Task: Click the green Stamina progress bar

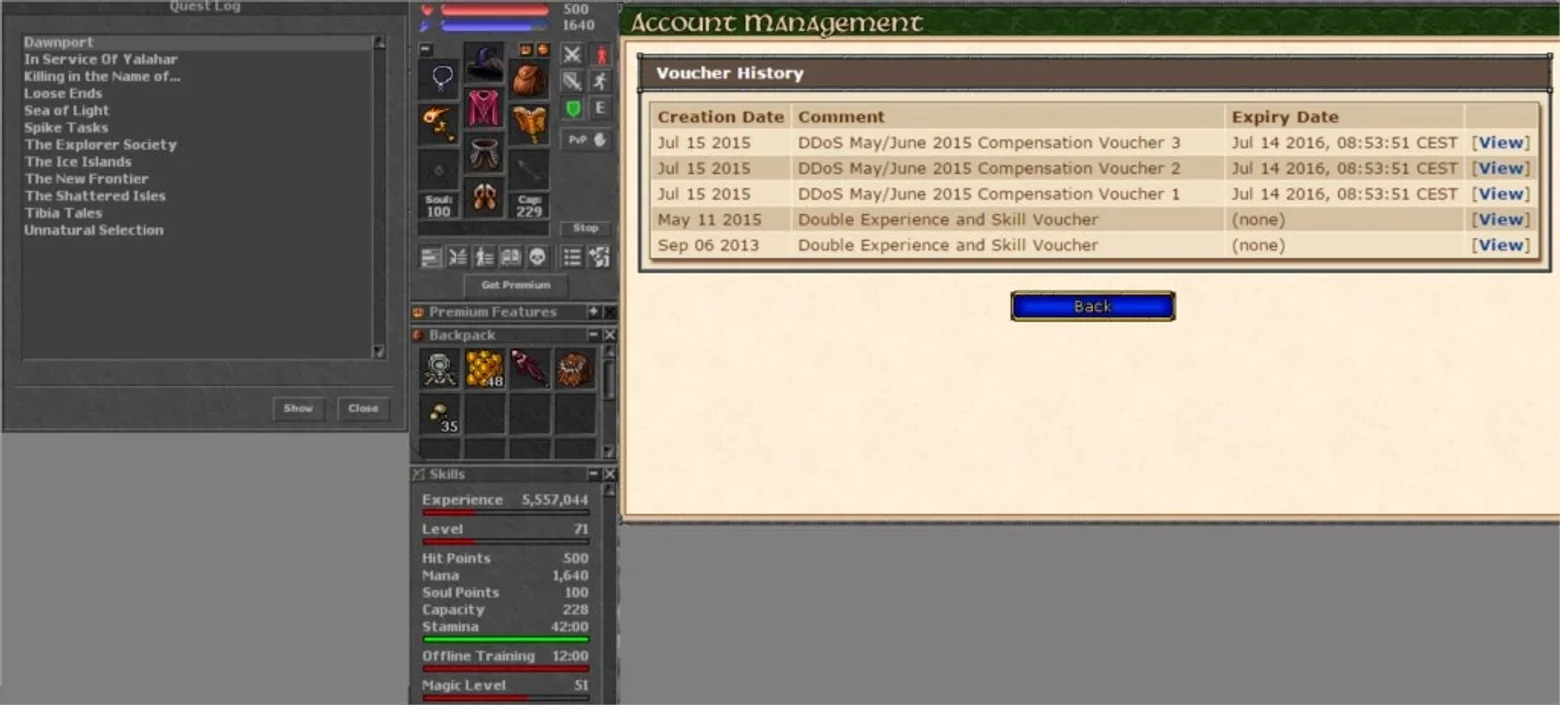Action: [x=505, y=639]
